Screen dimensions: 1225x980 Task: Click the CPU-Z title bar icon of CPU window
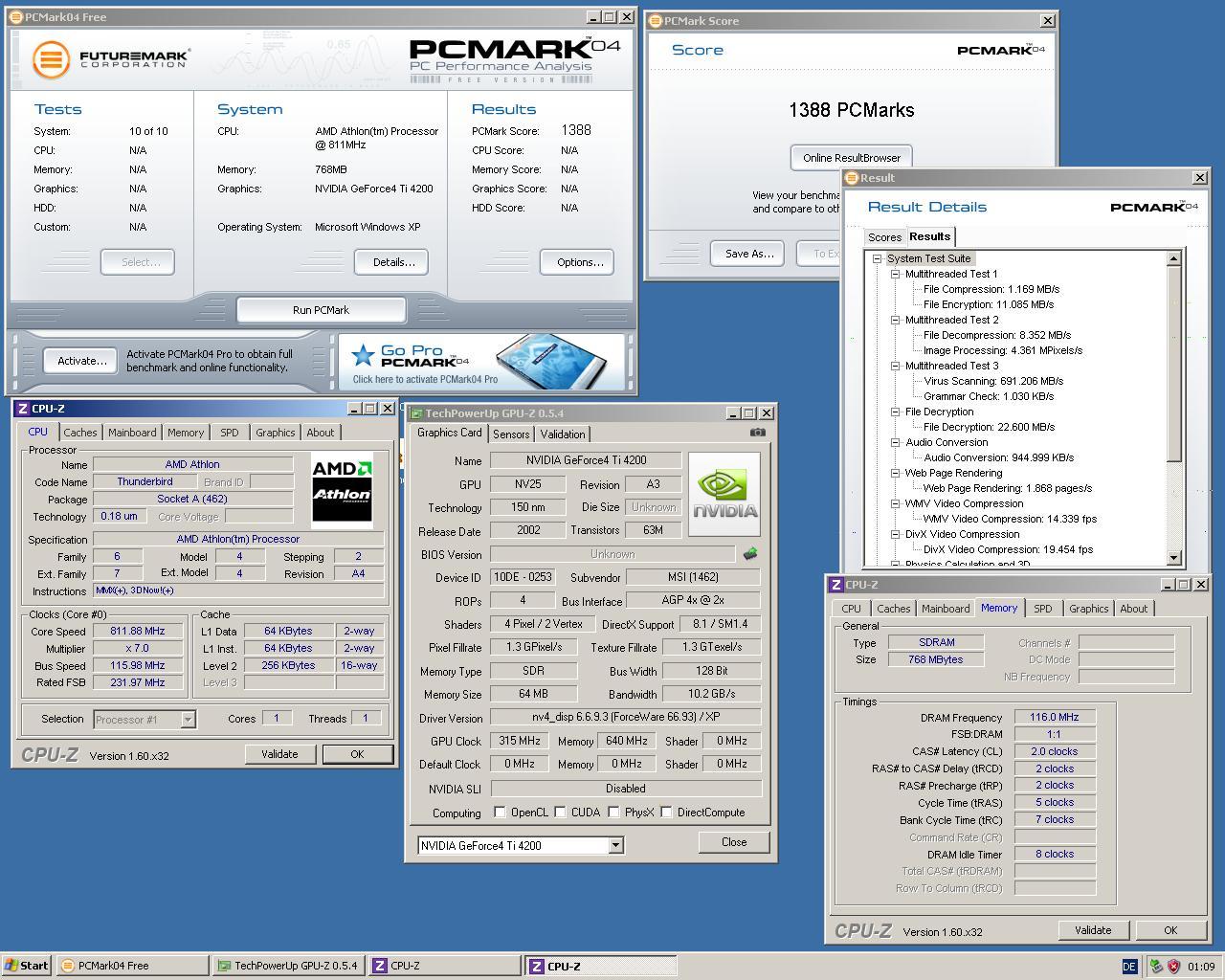pos(22,409)
